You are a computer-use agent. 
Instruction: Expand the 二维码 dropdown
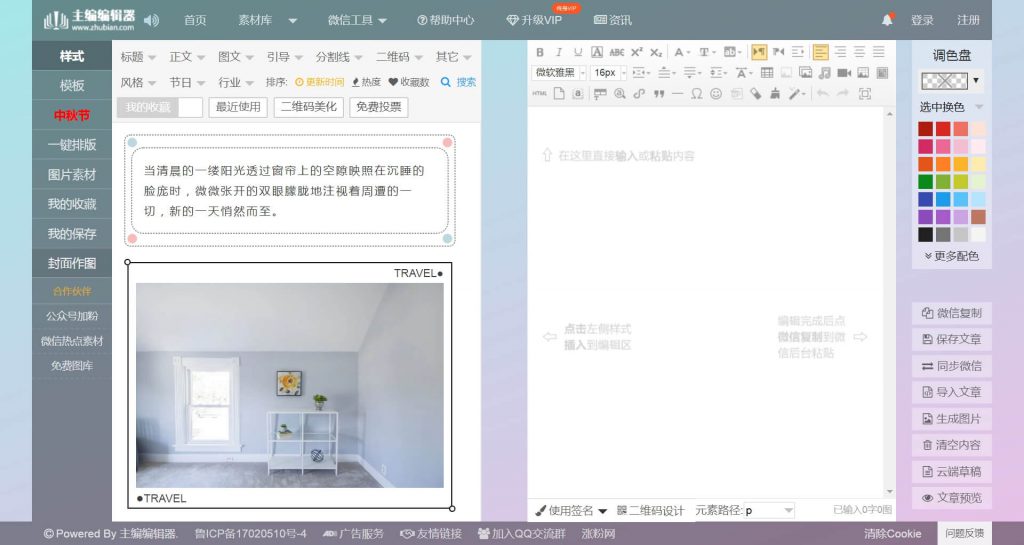tap(399, 57)
